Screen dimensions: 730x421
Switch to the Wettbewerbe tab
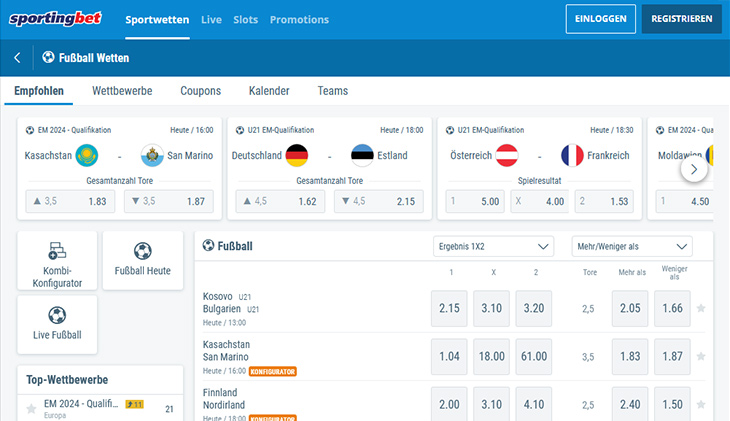tap(122, 91)
